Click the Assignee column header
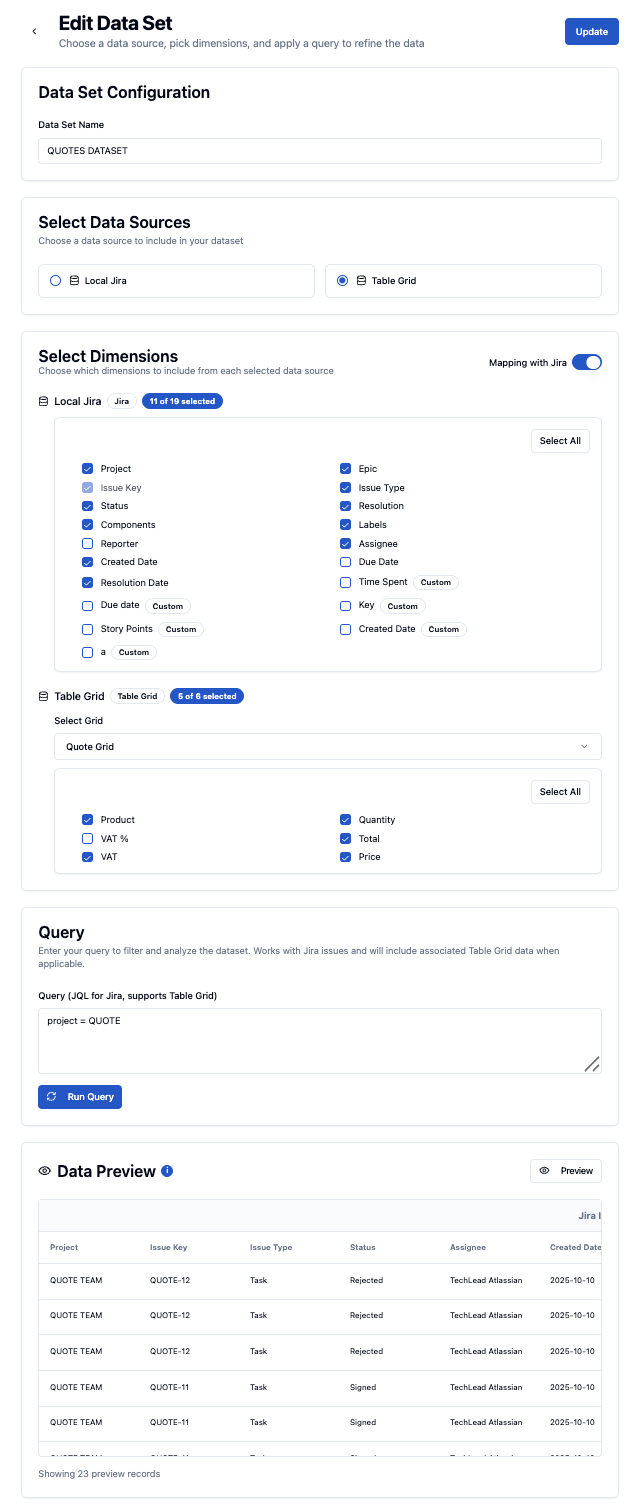The height and width of the screenshot is (1510, 642). 467,1247
